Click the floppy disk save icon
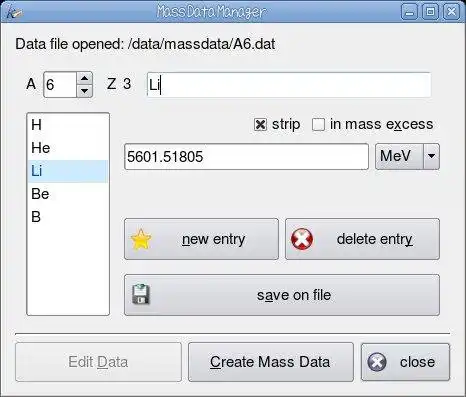 coord(141,294)
